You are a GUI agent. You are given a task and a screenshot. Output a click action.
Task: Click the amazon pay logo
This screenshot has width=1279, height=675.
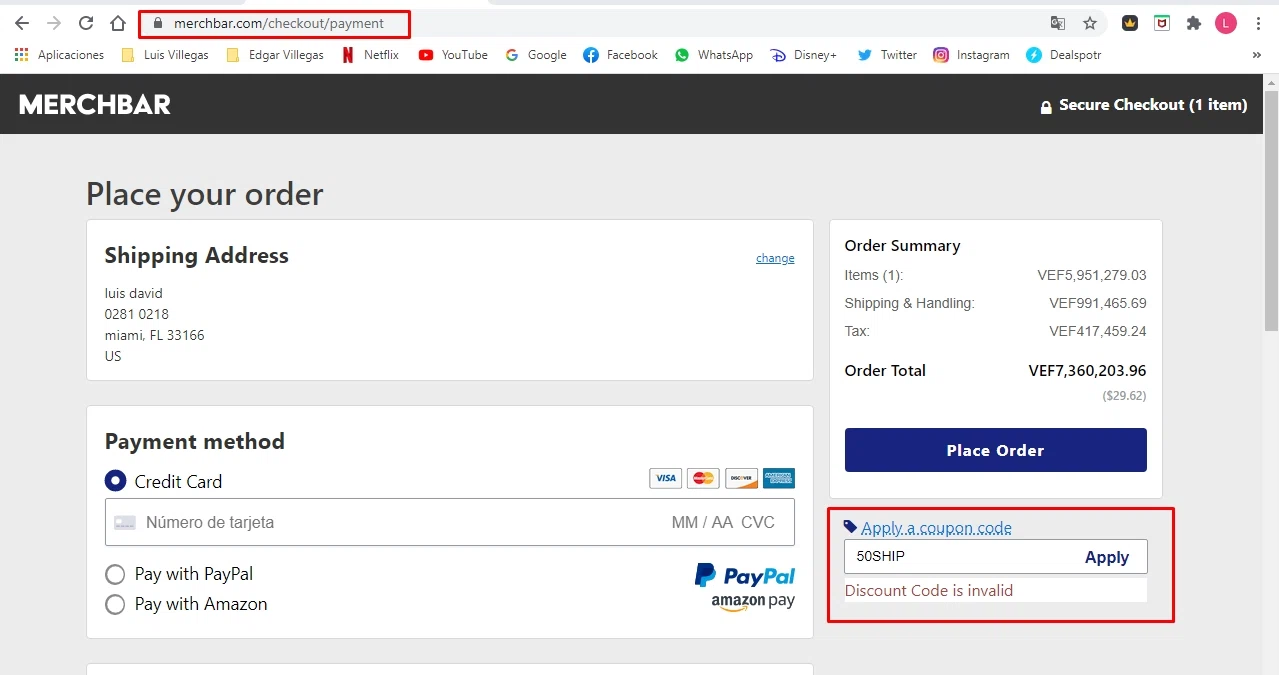pos(753,602)
